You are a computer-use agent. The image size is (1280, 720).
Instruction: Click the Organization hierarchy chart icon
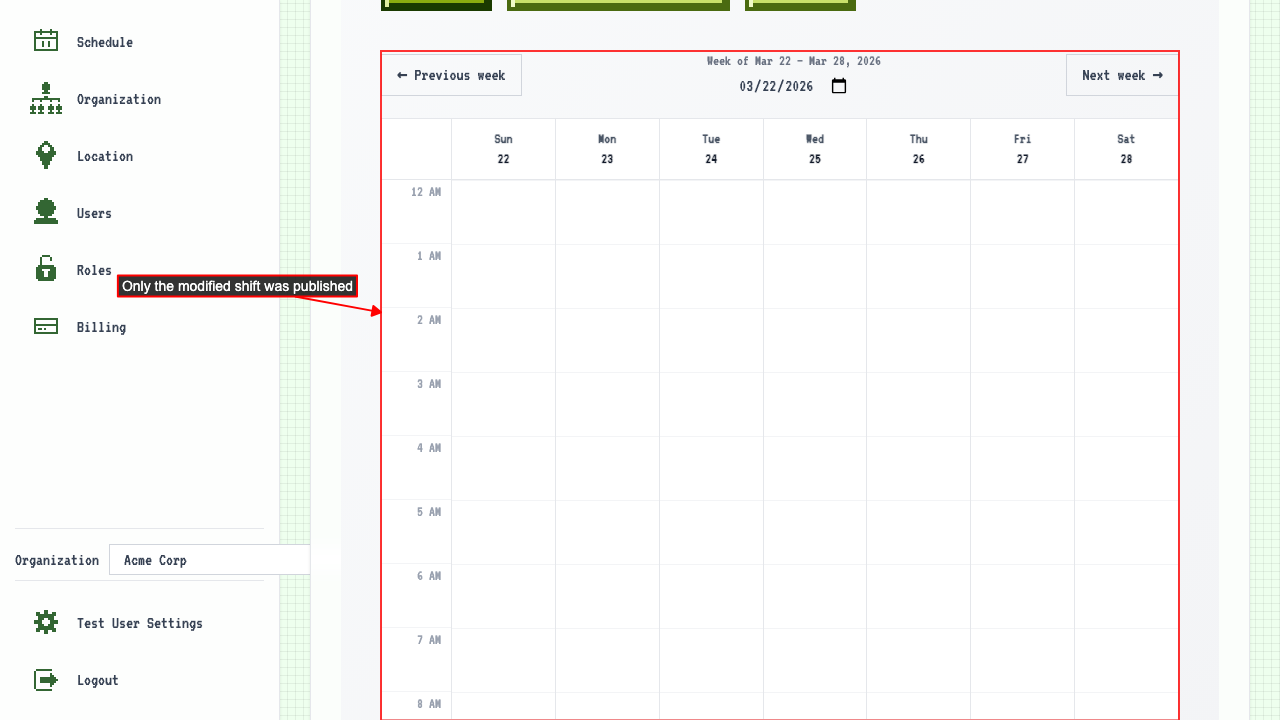coord(46,98)
